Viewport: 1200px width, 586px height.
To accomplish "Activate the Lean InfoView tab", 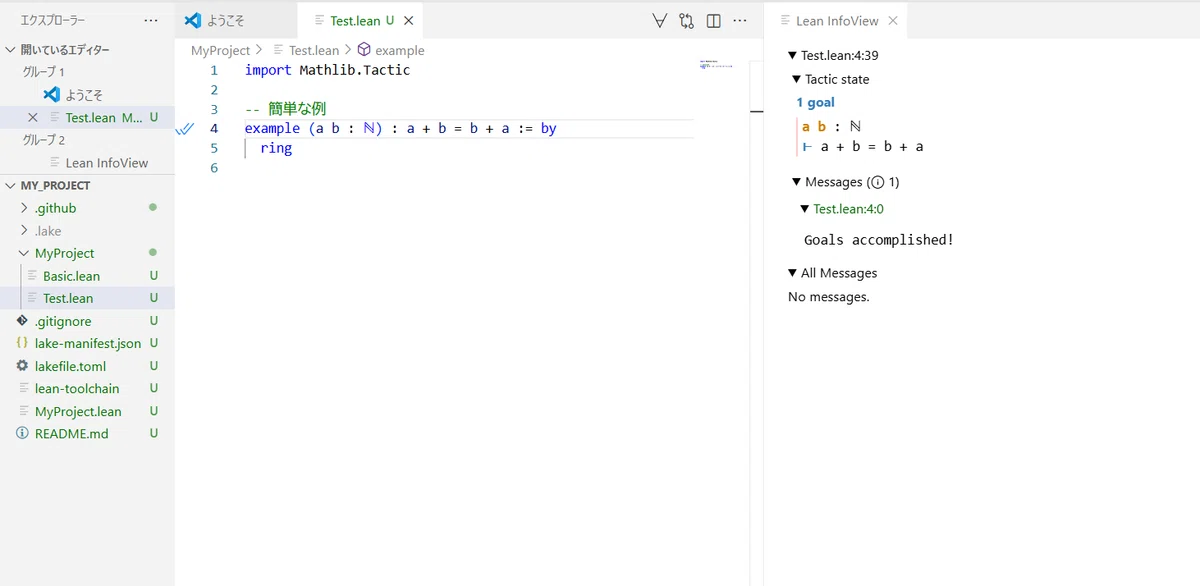I will [x=835, y=20].
